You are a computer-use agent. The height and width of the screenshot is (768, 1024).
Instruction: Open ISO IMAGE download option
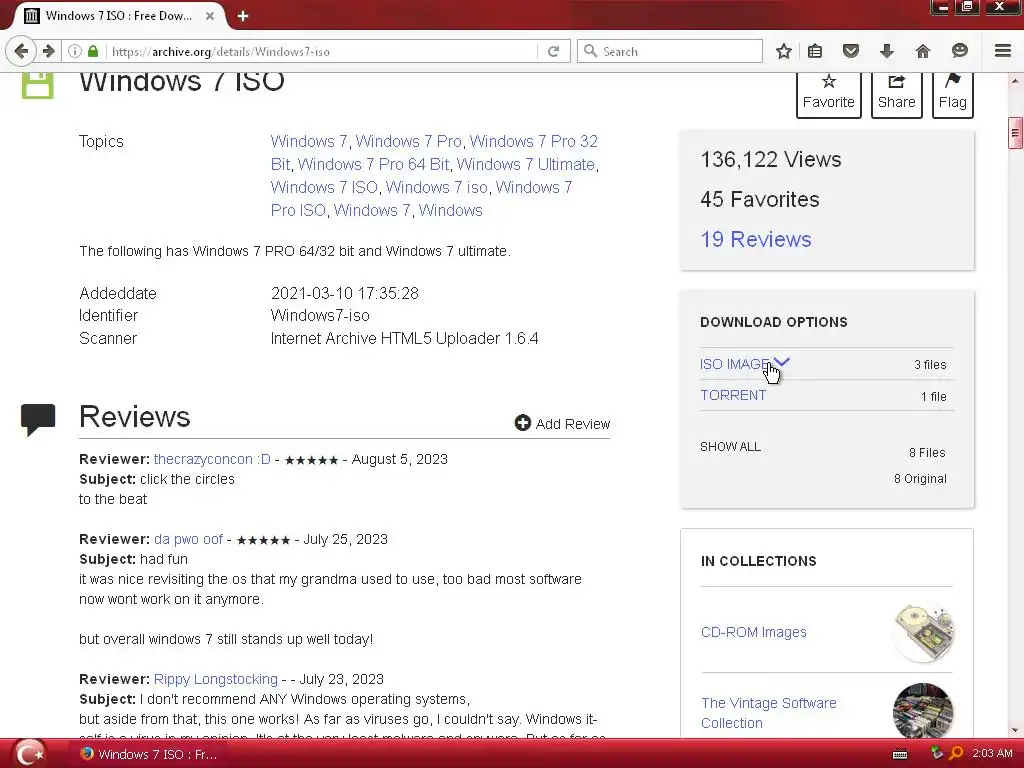pos(735,364)
